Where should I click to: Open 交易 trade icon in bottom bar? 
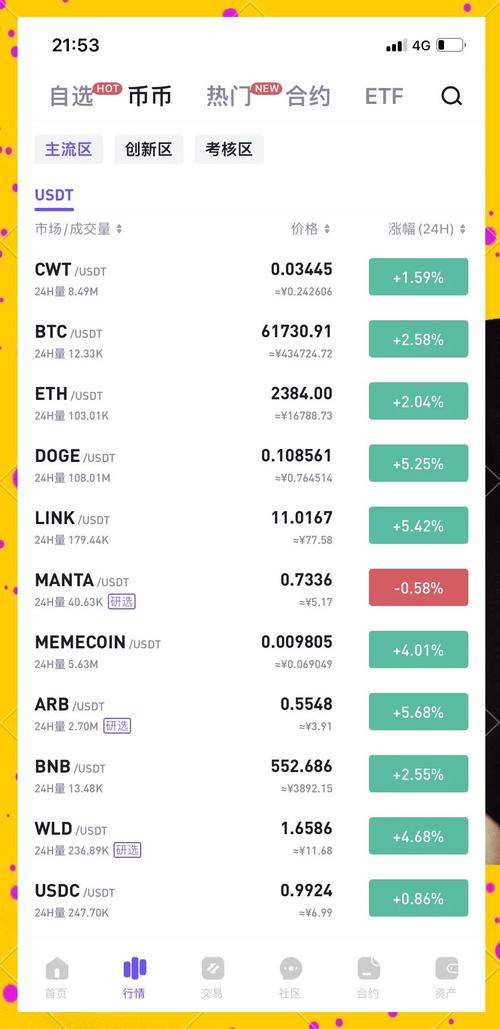[x=213, y=968]
